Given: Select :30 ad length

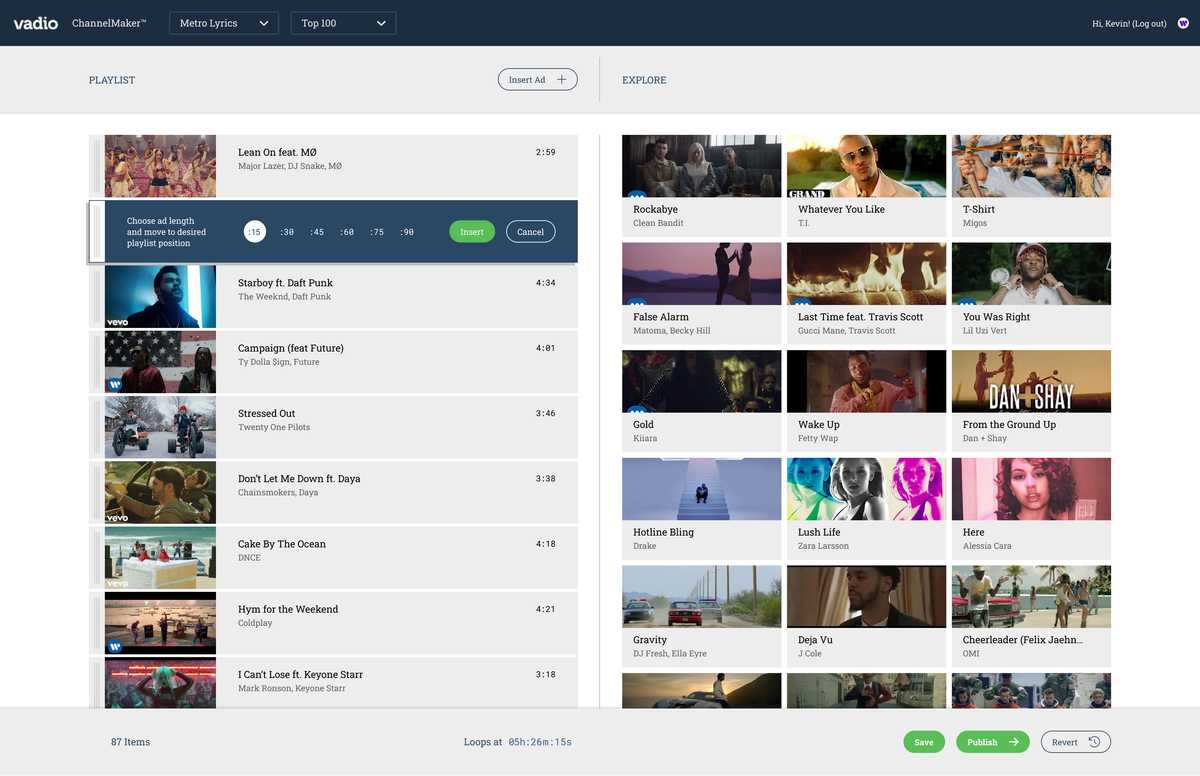Looking at the screenshot, I should 287,232.
